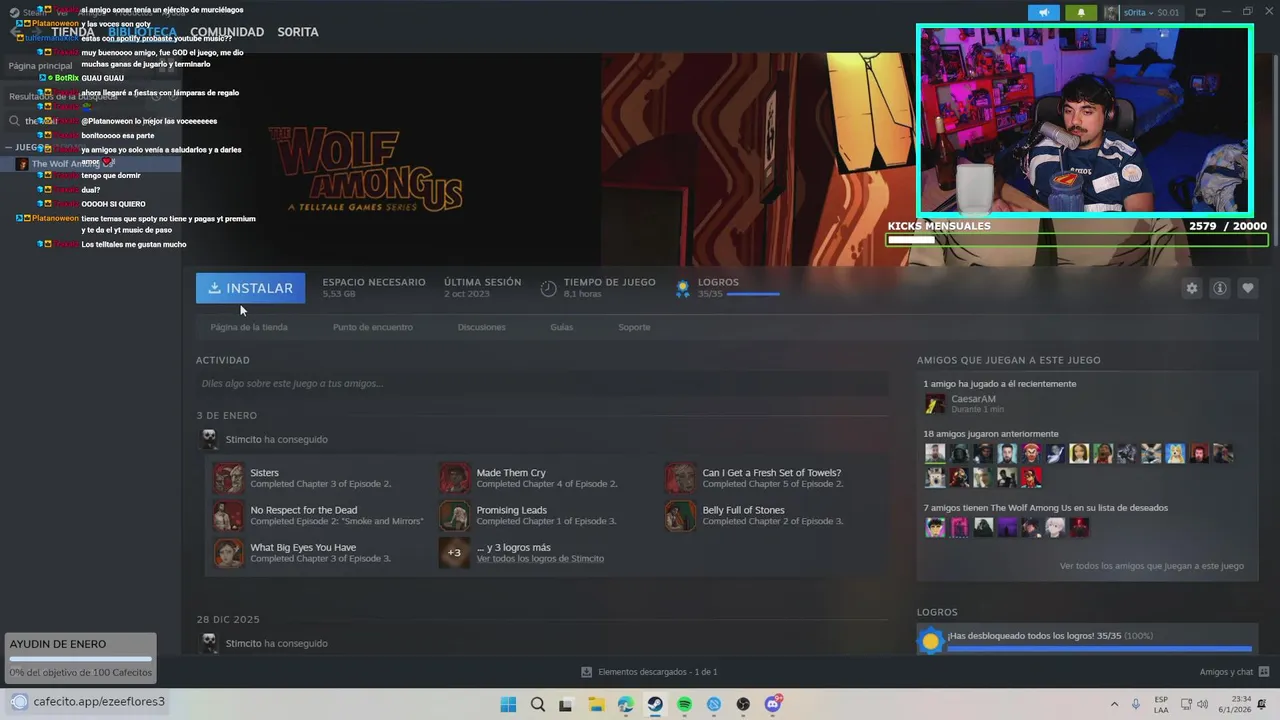Show game information circle icon
This screenshot has width=1280, height=720.
(1220, 288)
